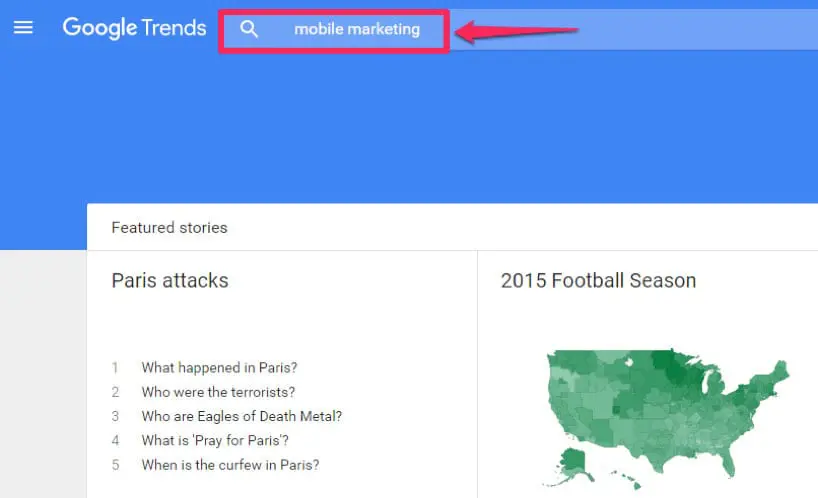Click Hawaii islands on the map

(627, 480)
